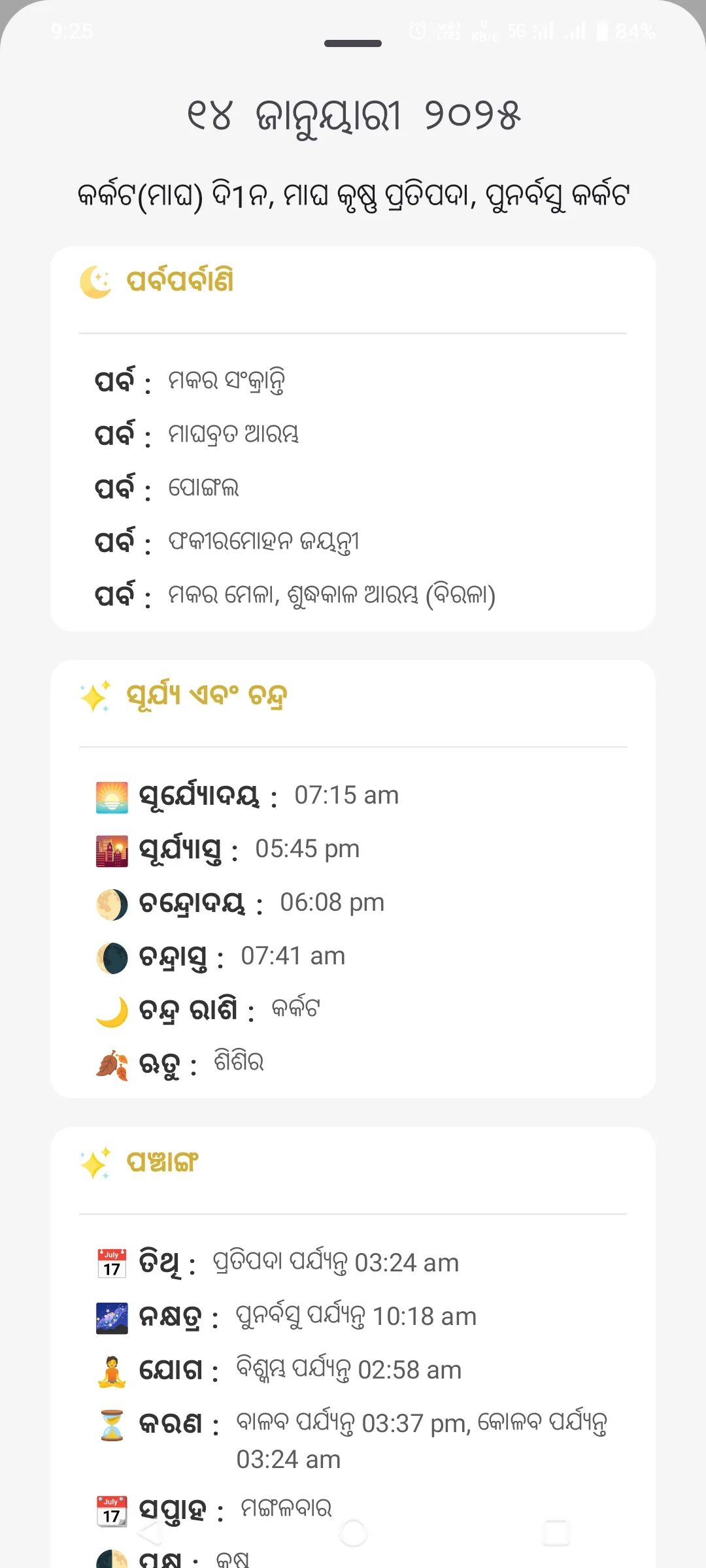Tap the date title ୧୪ ଜାନୁୟାରୀ ୨୦୨୫
The height and width of the screenshot is (1568, 706).
(x=353, y=116)
